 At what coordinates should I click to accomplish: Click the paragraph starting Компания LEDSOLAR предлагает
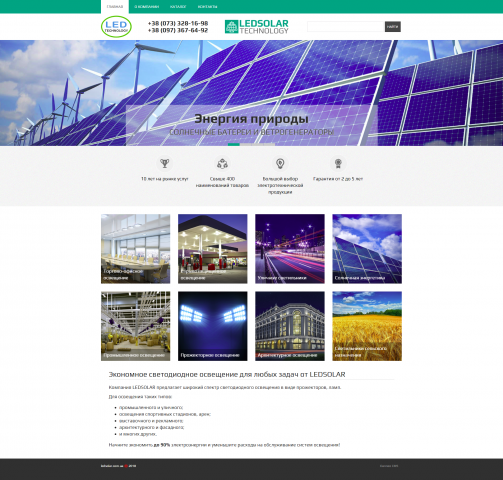(x=225, y=388)
